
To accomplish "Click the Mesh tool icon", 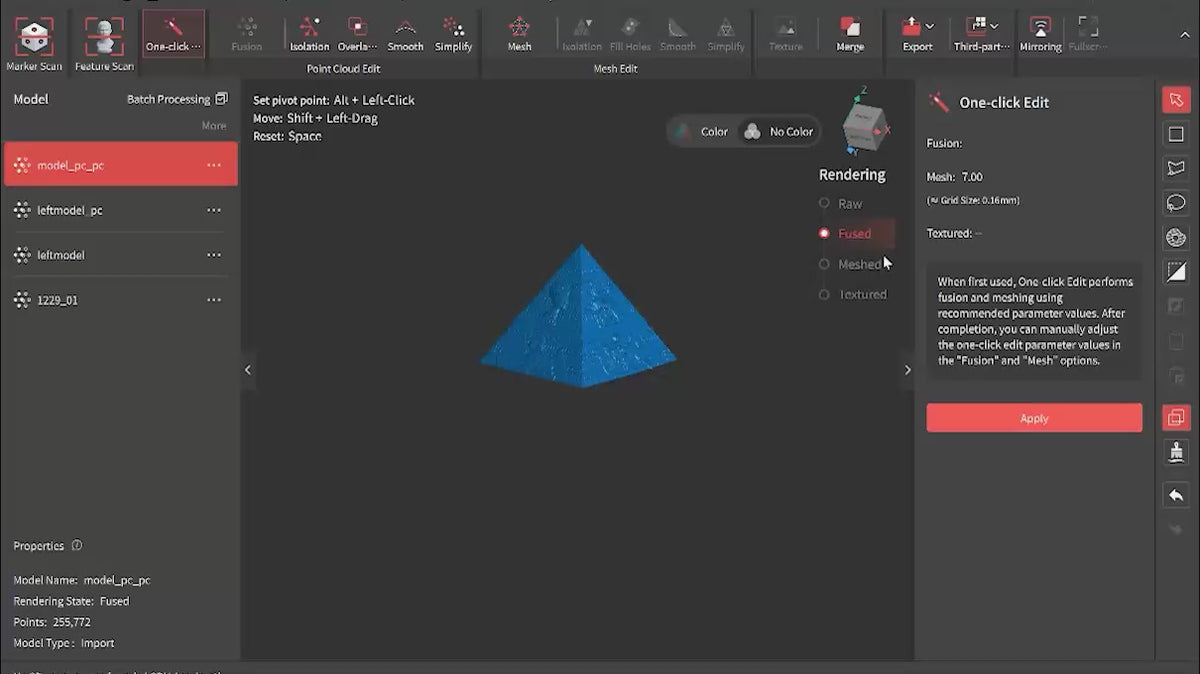I will [519, 34].
